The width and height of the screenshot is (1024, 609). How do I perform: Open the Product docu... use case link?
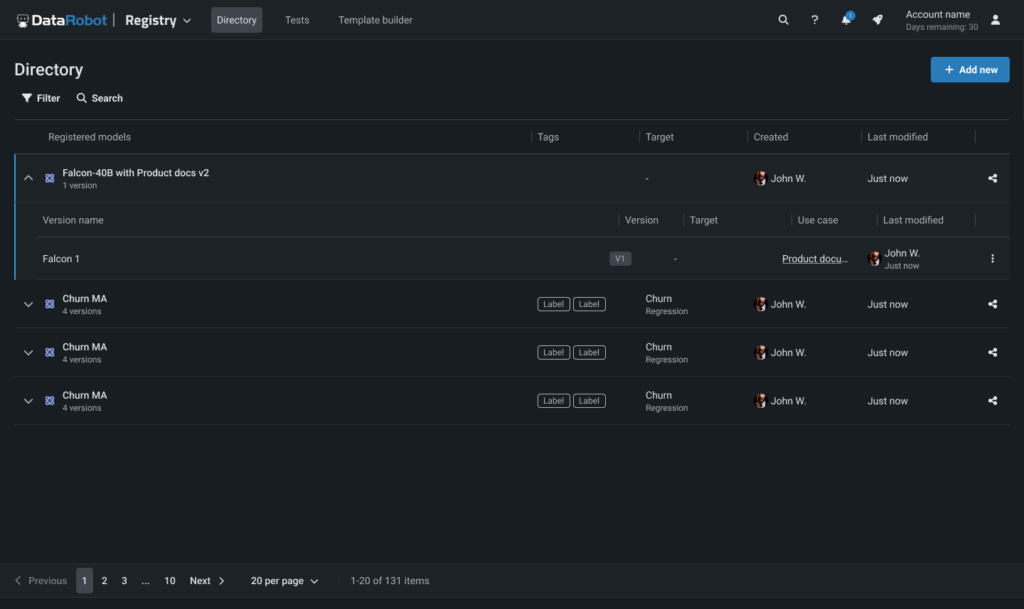coord(815,258)
